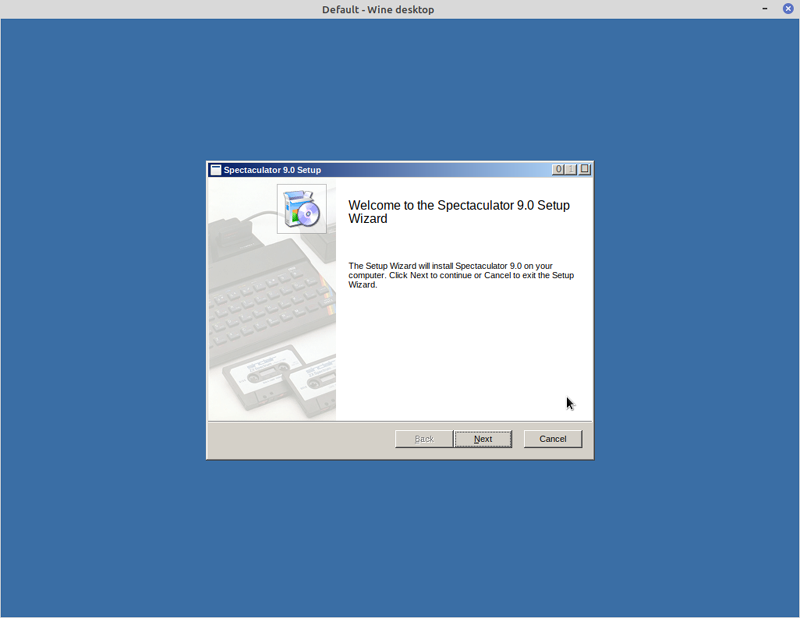Click the grey footer area beside Back
Screen dimensions: 800x618
point(300,440)
